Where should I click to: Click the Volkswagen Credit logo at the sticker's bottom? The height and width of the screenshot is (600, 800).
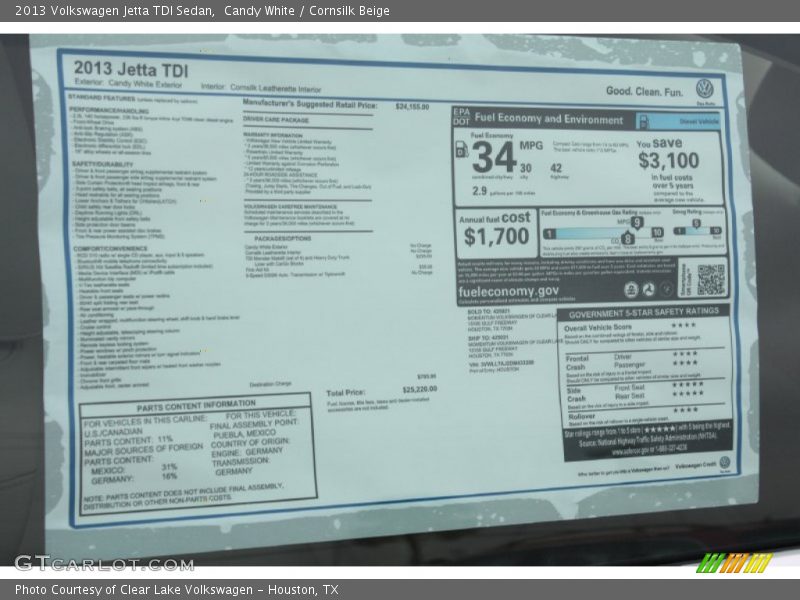(724, 463)
